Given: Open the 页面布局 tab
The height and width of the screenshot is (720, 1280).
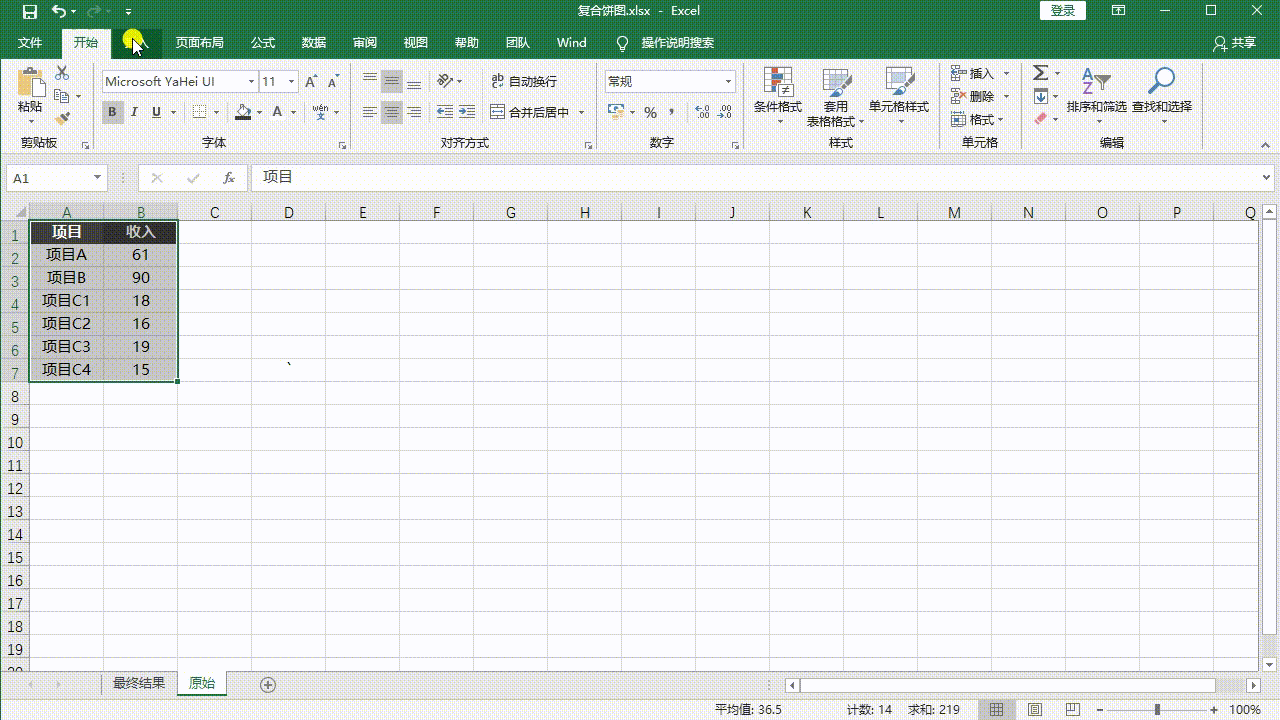Looking at the screenshot, I should (200, 43).
